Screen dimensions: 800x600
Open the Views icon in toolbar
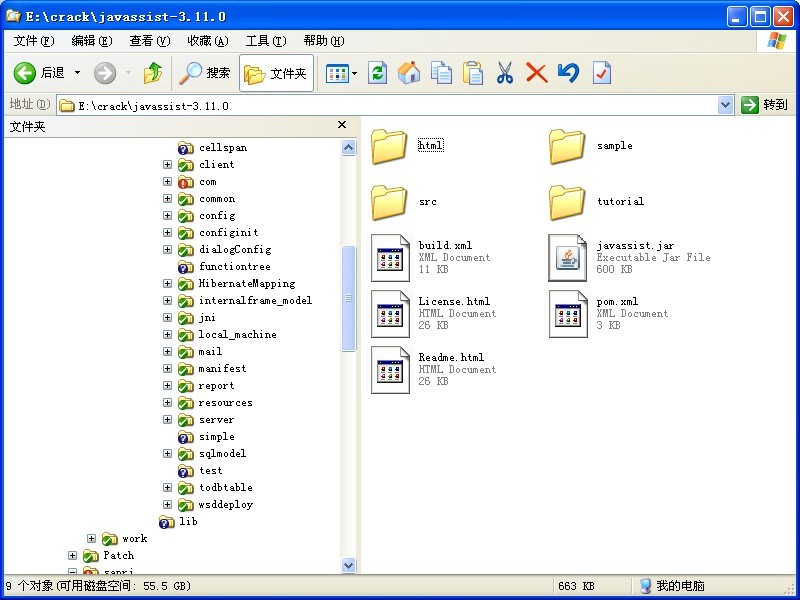pyautogui.click(x=337, y=73)
